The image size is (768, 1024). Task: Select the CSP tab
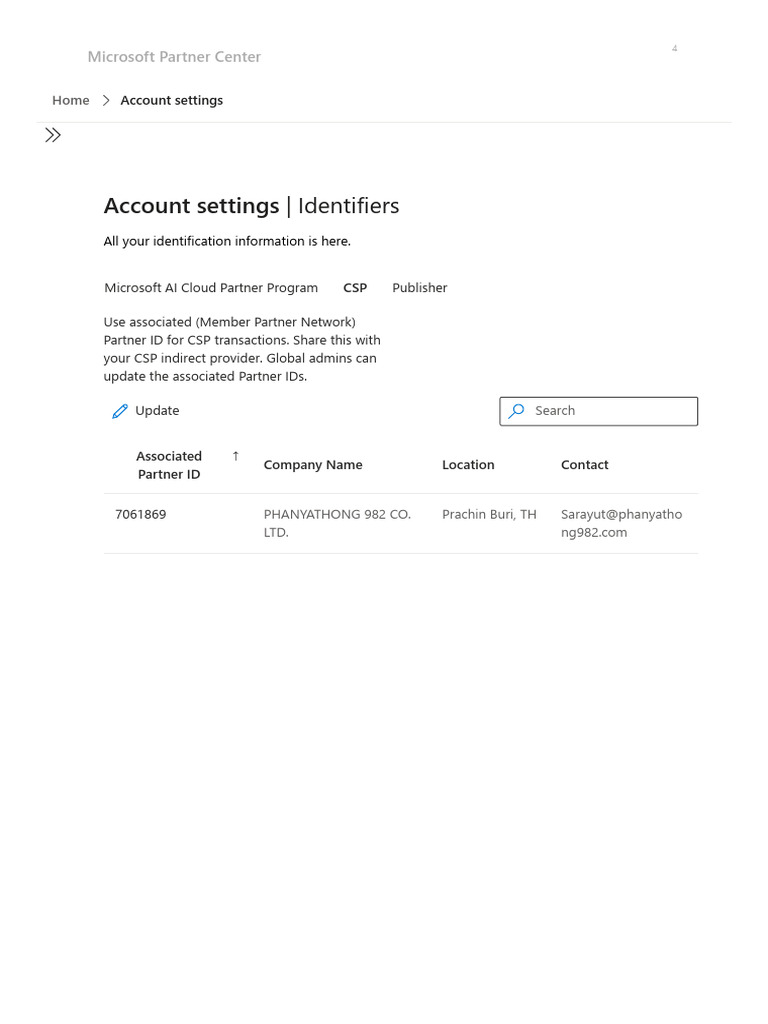[355, 288]
